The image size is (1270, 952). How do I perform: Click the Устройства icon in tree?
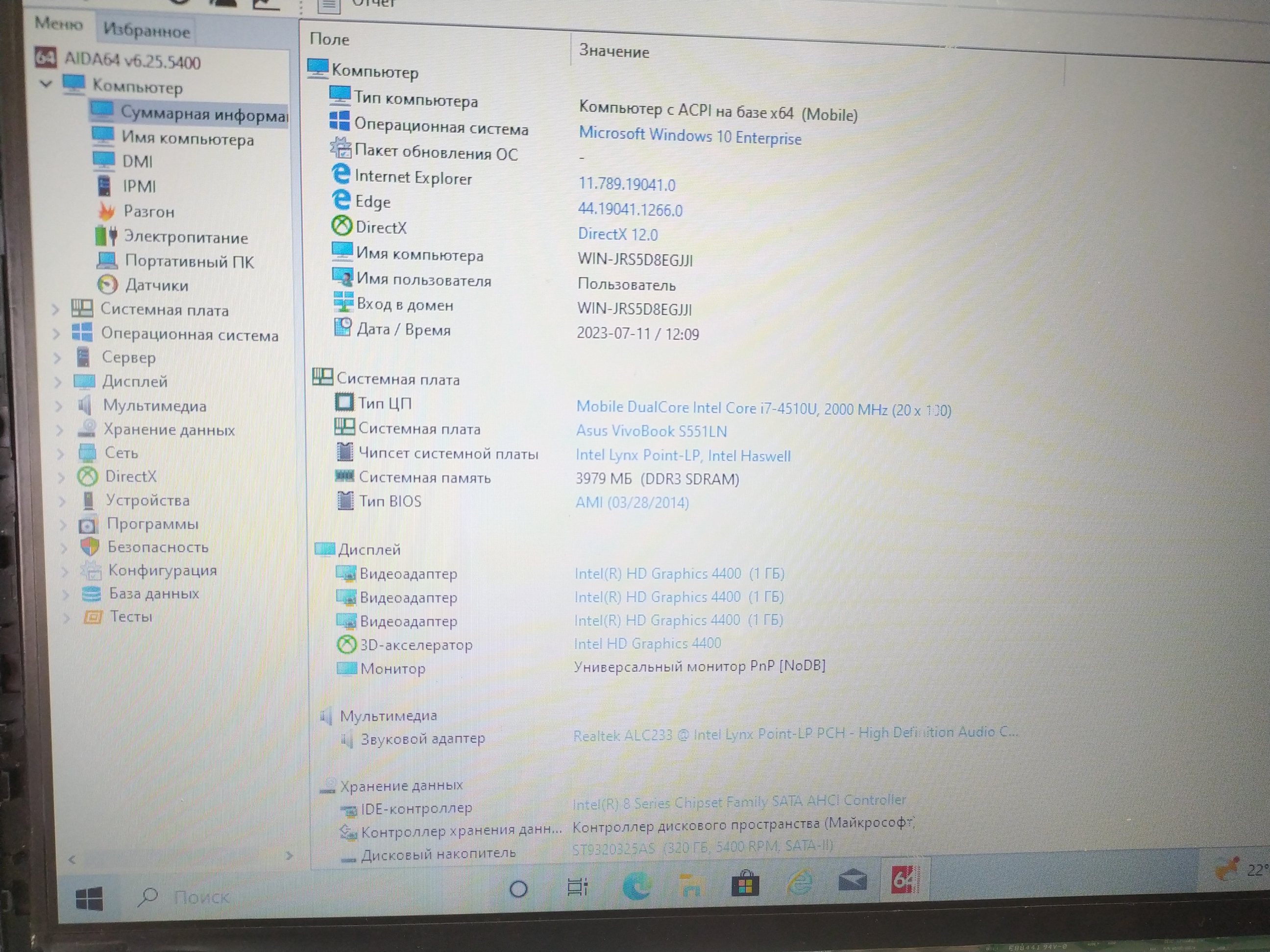coord(88,500)
